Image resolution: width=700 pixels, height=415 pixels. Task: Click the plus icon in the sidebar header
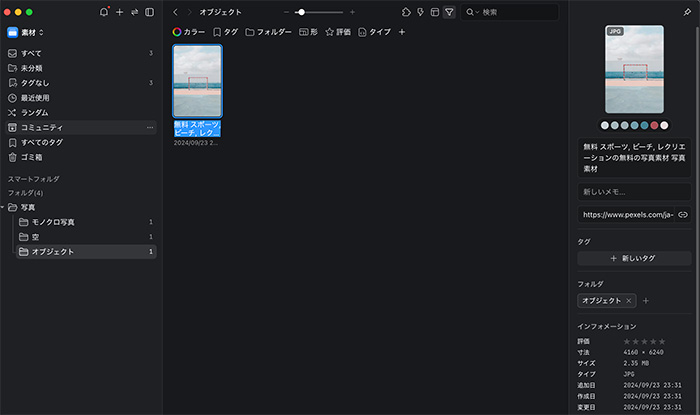(x=119, y=12)
